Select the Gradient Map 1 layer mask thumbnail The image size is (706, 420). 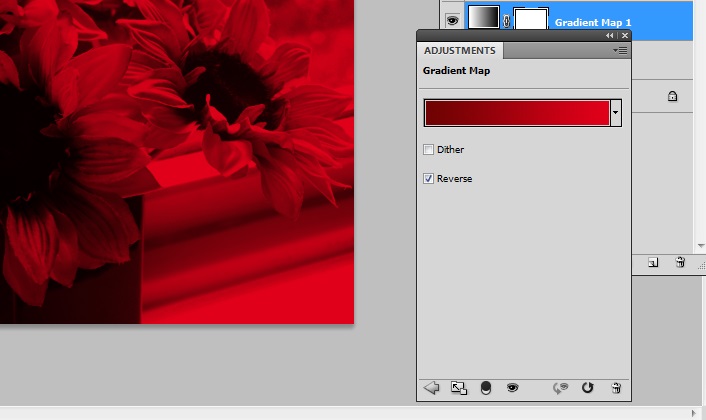[530, 19]
